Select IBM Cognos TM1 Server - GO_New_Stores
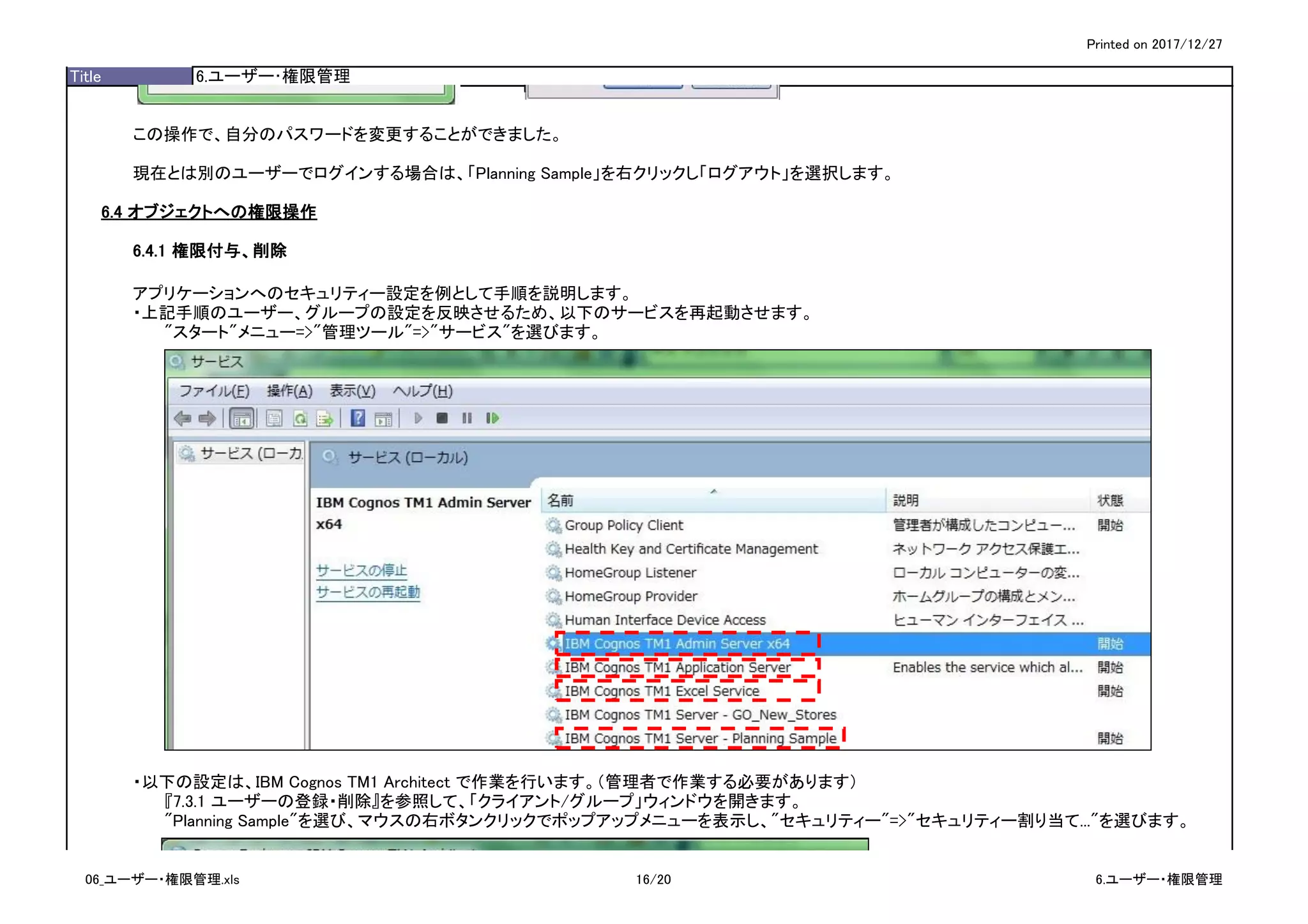The image size is (1308, 924). pos(847,715)
